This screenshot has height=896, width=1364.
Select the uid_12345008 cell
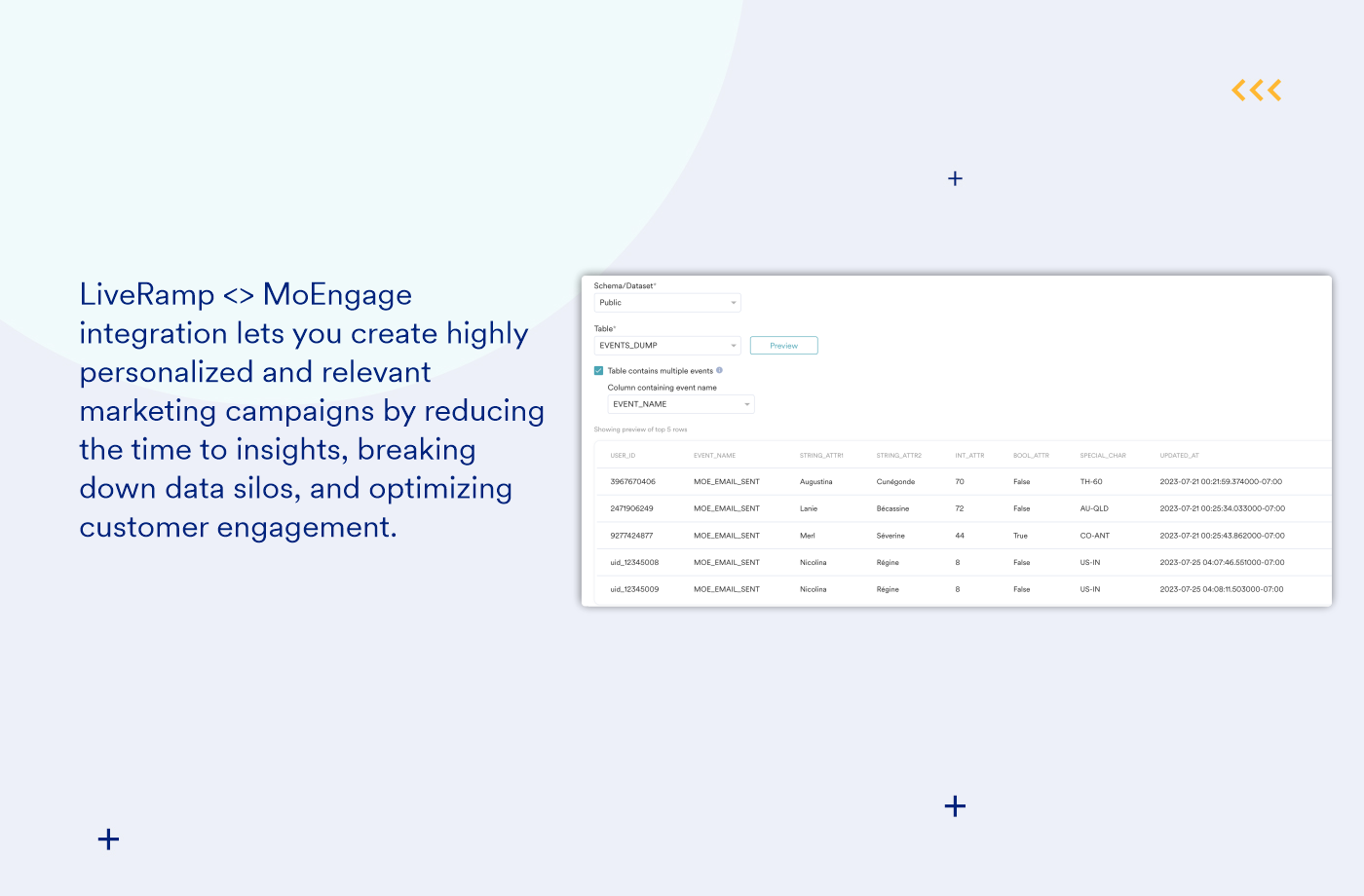(x=634, y=563)
